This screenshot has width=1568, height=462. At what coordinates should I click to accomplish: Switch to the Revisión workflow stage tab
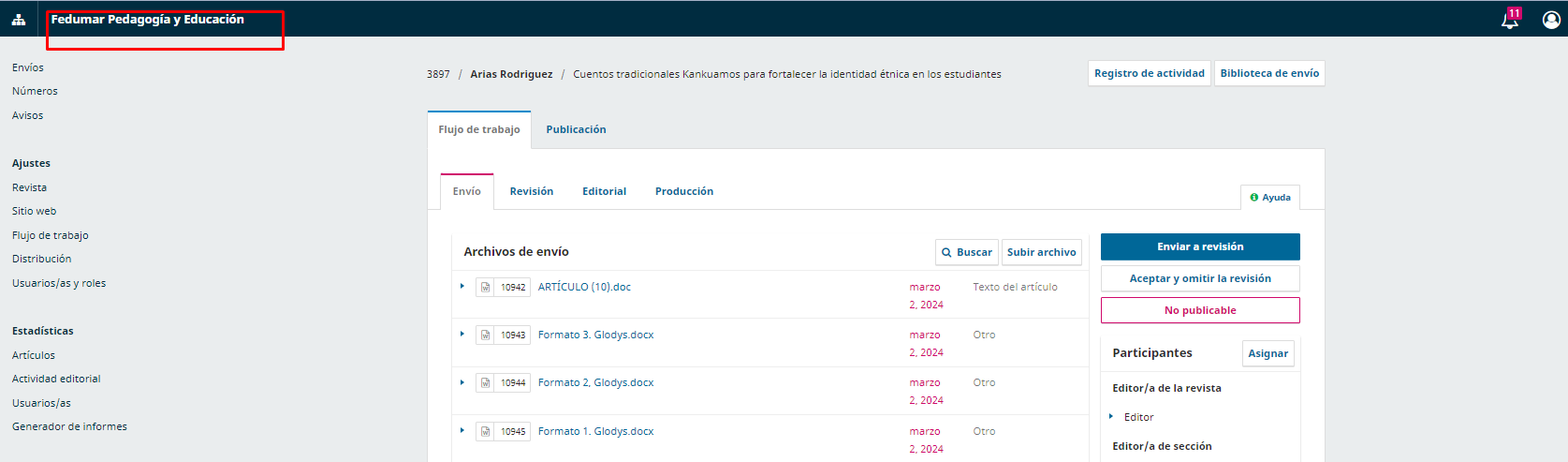tap(531, 192)
